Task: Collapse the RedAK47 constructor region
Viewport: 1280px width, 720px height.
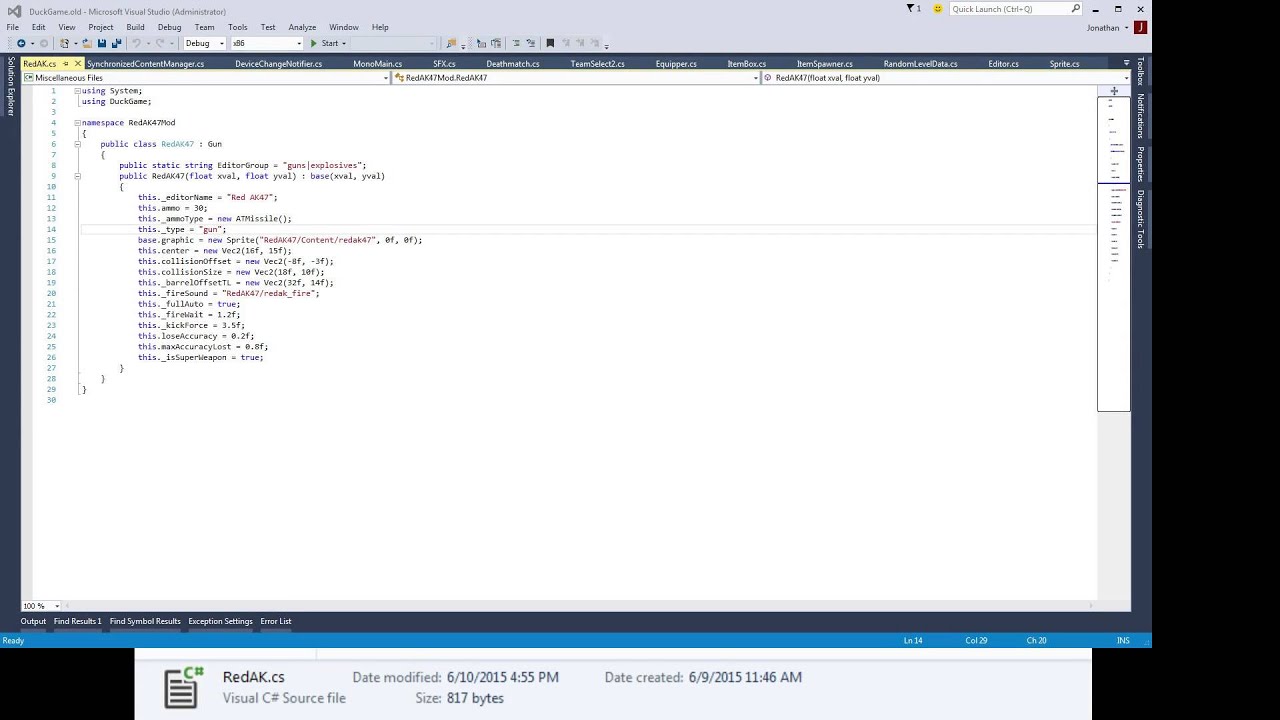Action: click(77, 176)
